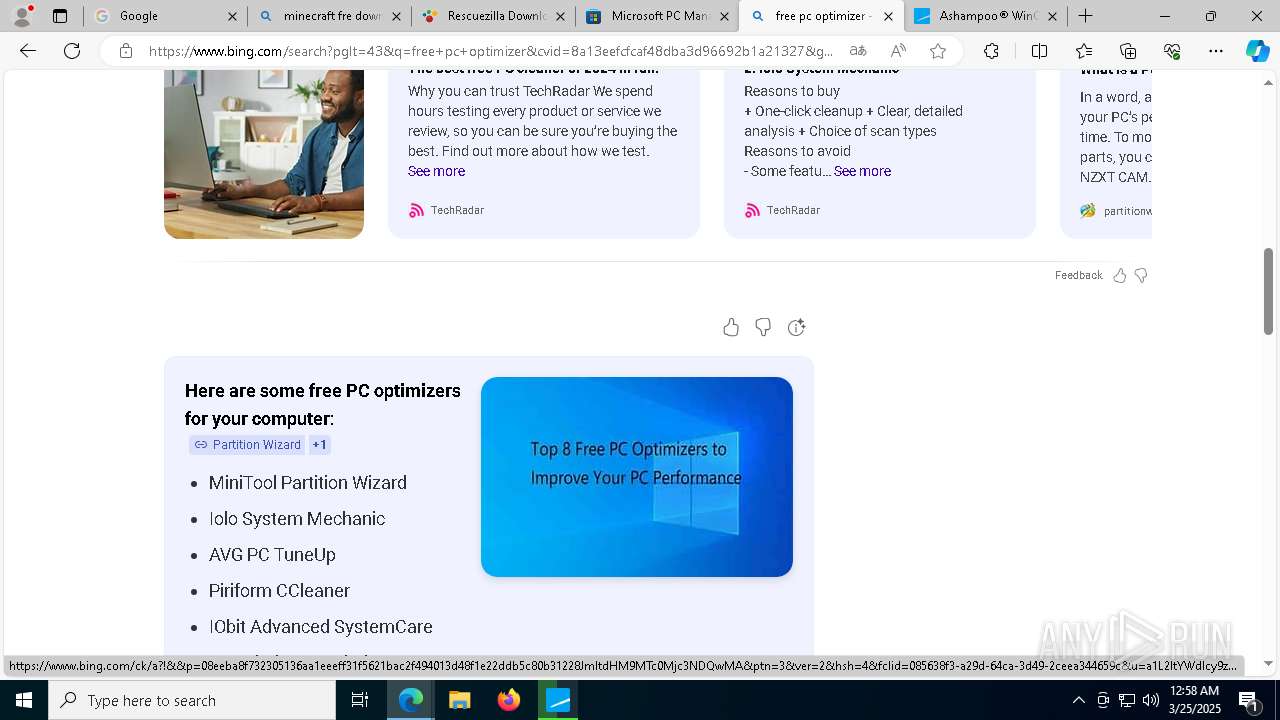Open the taskbar clock and date
Viewport: 1280px width, 720px height.
(1194, 700)
